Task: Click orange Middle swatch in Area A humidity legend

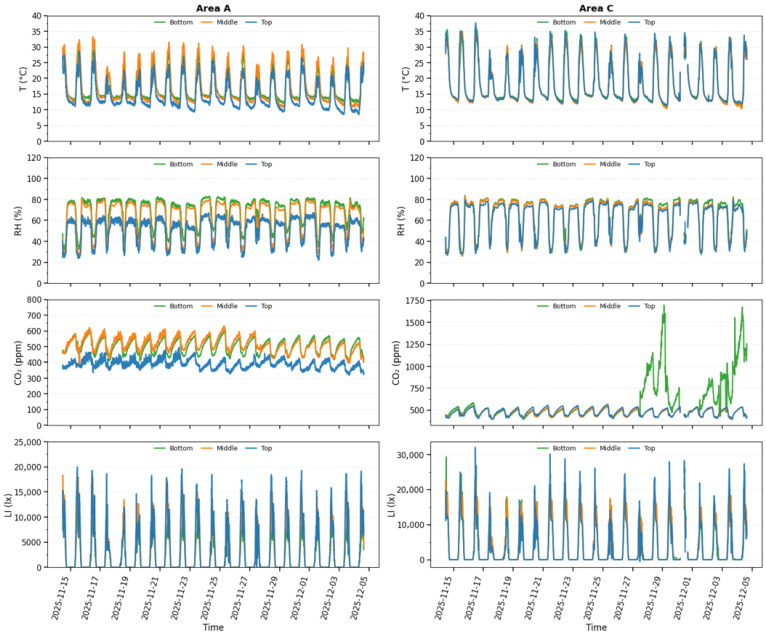Action: tap(207, 164)
